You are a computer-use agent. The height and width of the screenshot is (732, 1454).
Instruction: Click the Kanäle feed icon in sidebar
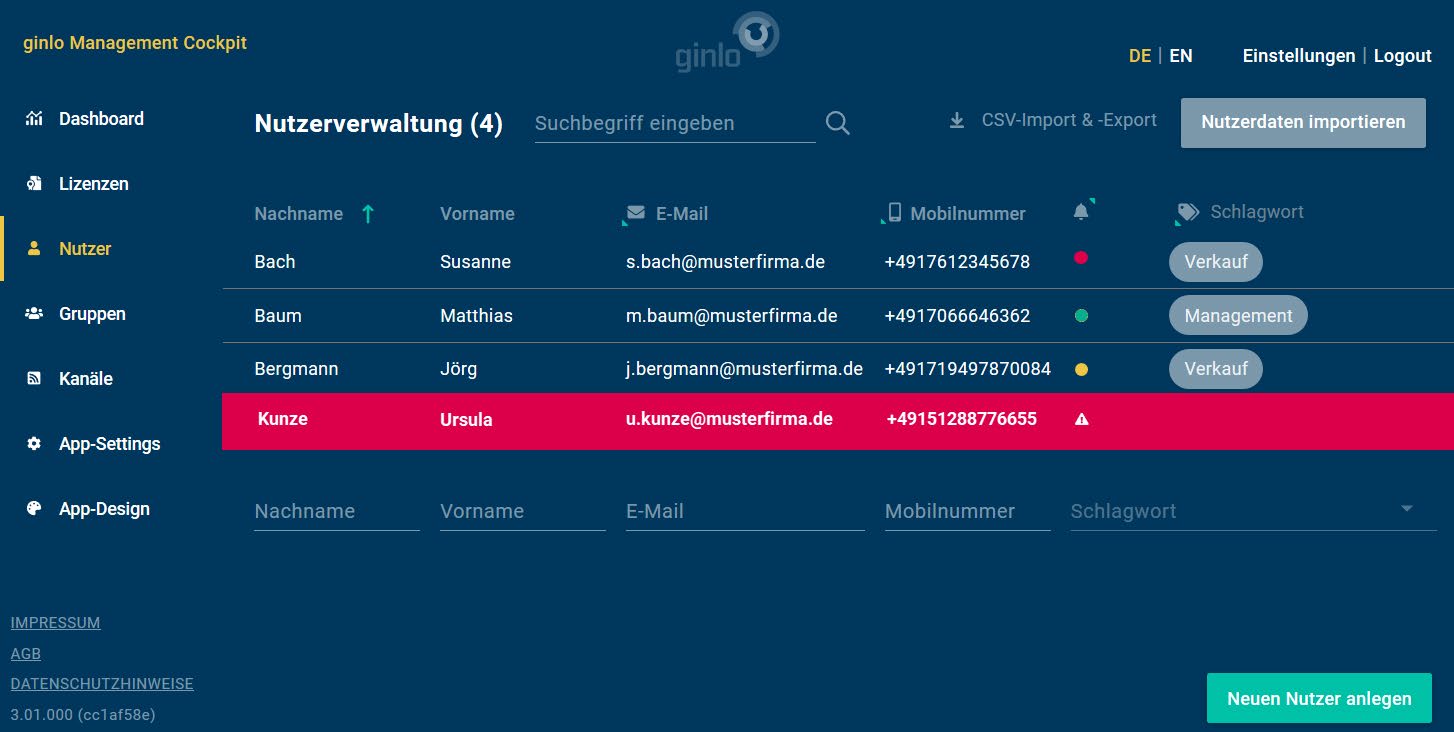point(34,379)
